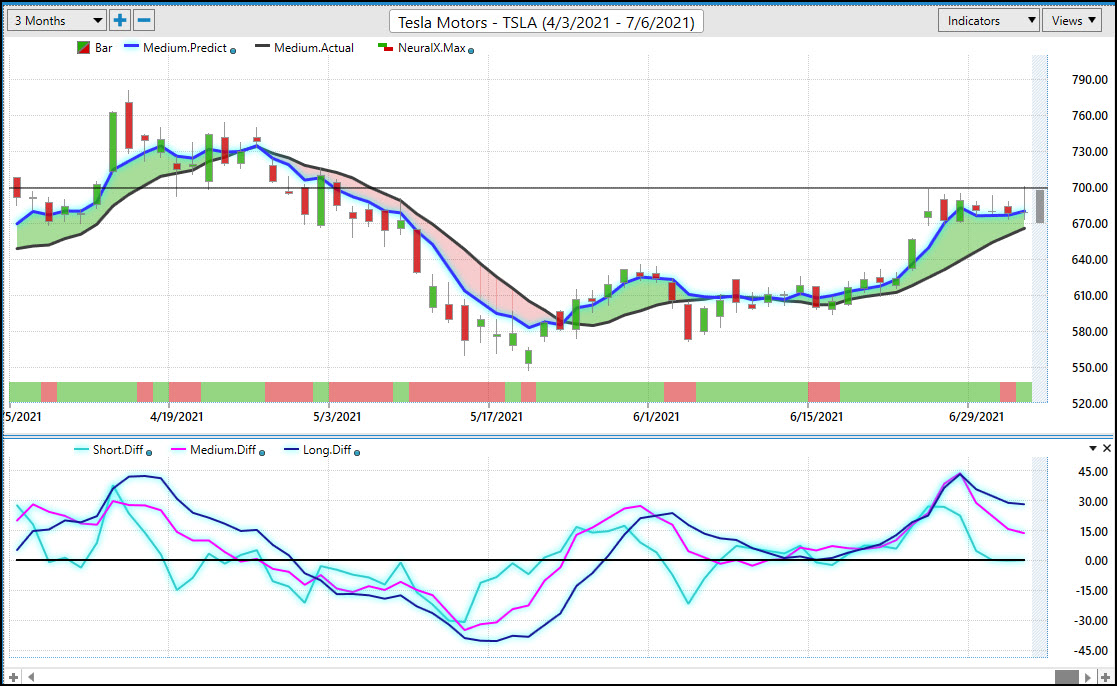Click the 6/15/2021 date axis label
The width and height of the screenshot is (1117, 686).
point(816,416)
